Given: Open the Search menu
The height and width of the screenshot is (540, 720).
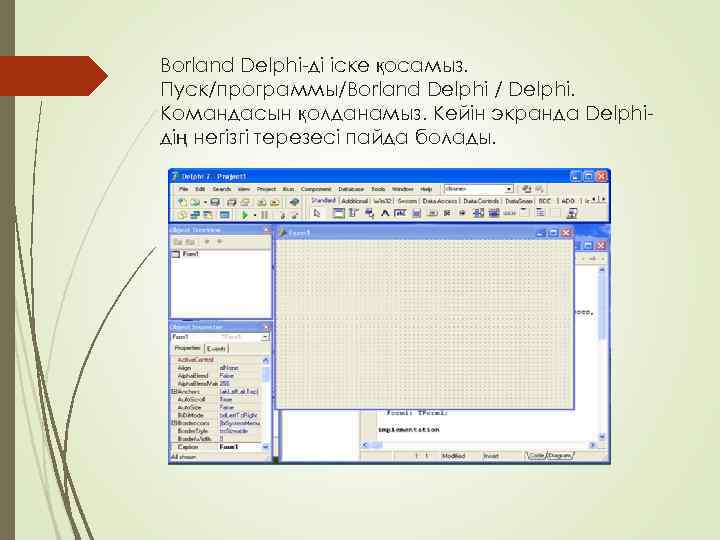Looking at the screenshot, I should 222,189.
